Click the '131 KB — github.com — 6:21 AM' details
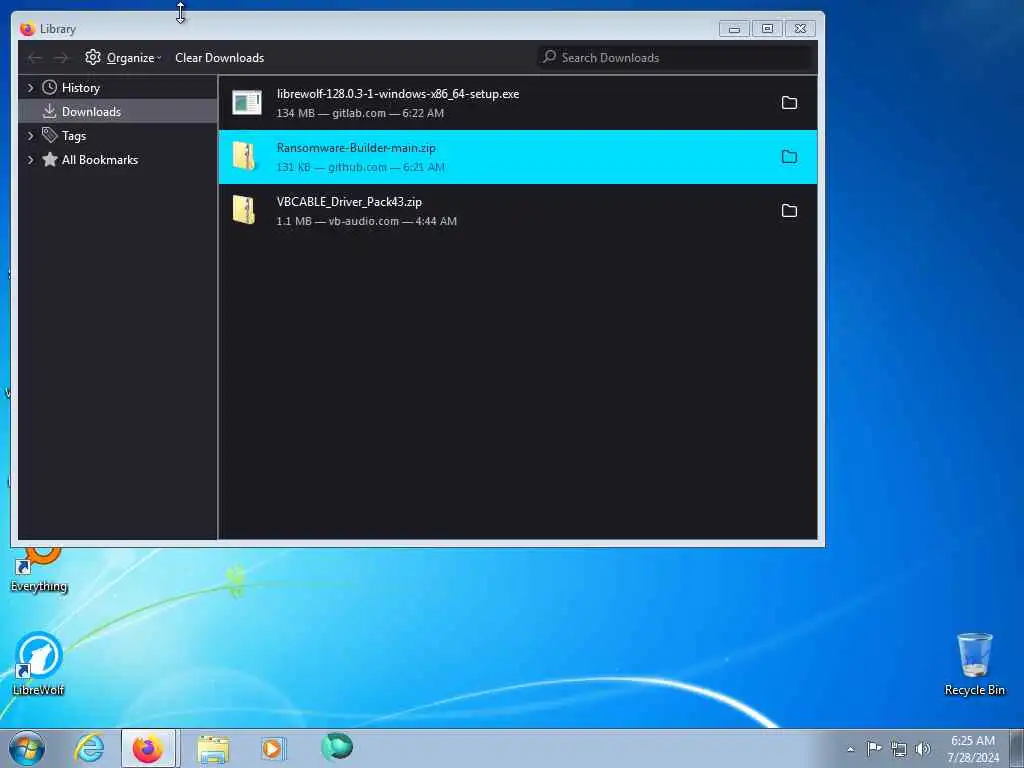 [360, 167]
